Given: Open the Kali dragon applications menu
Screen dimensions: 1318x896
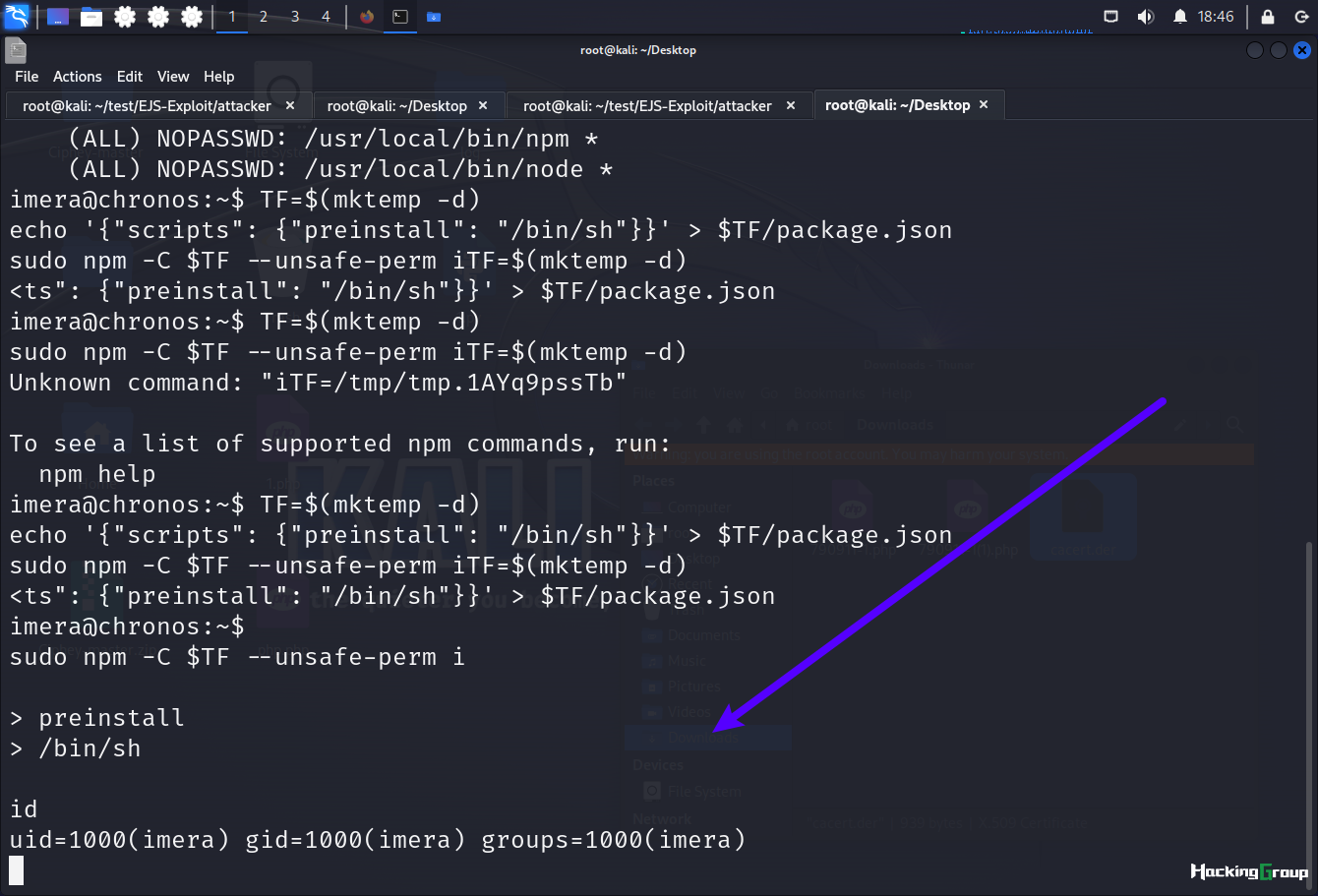Looking at the screenshot, I should (x=17, y=17).
